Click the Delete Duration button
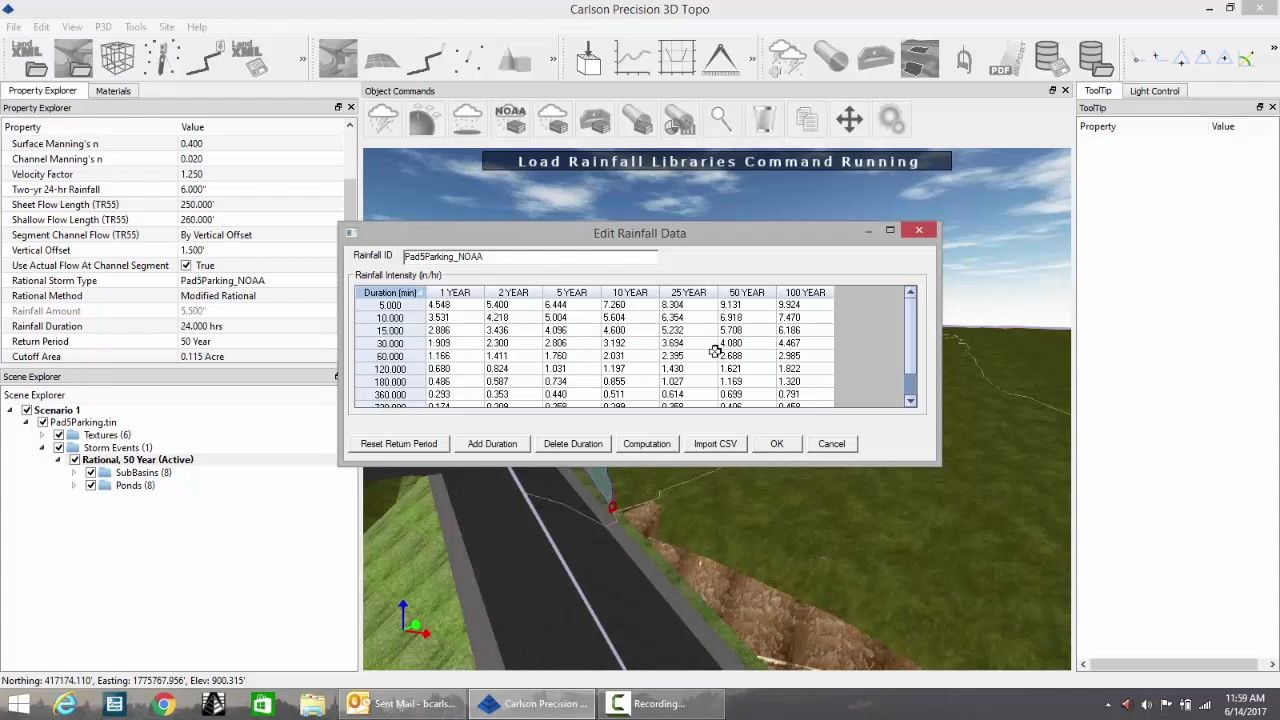Image resolution: width=1280 pixels, height=720 pixels. click(573, 444)
